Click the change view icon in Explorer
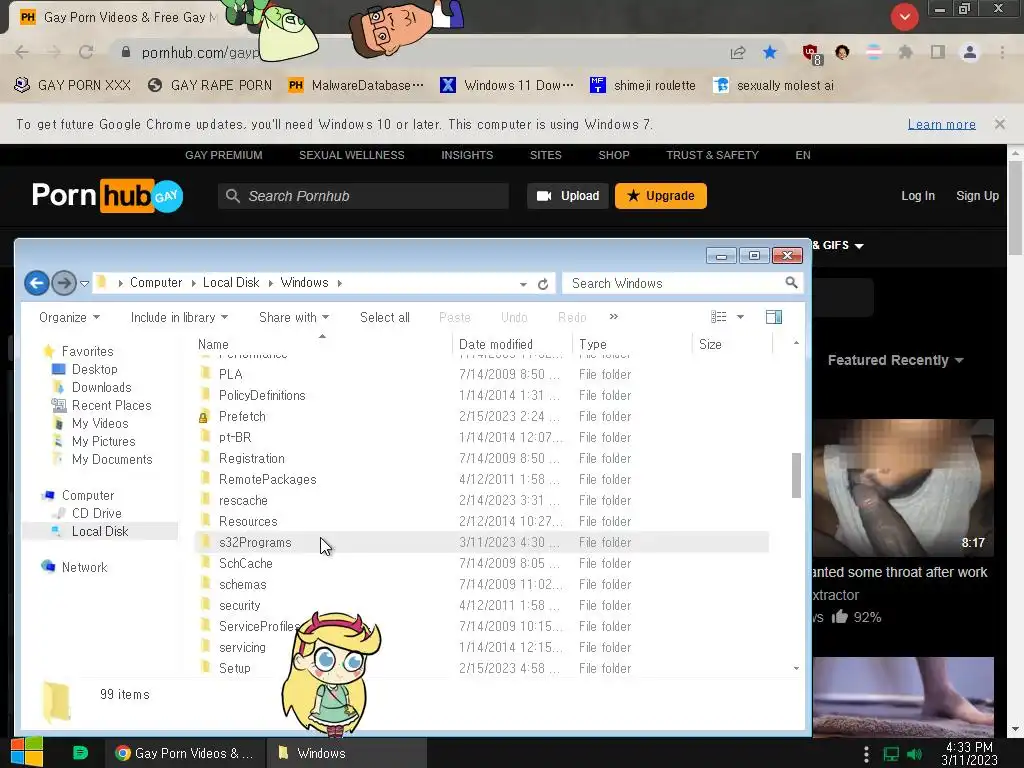The width and height of the screenshot is (1024, 768). [718, 317]
